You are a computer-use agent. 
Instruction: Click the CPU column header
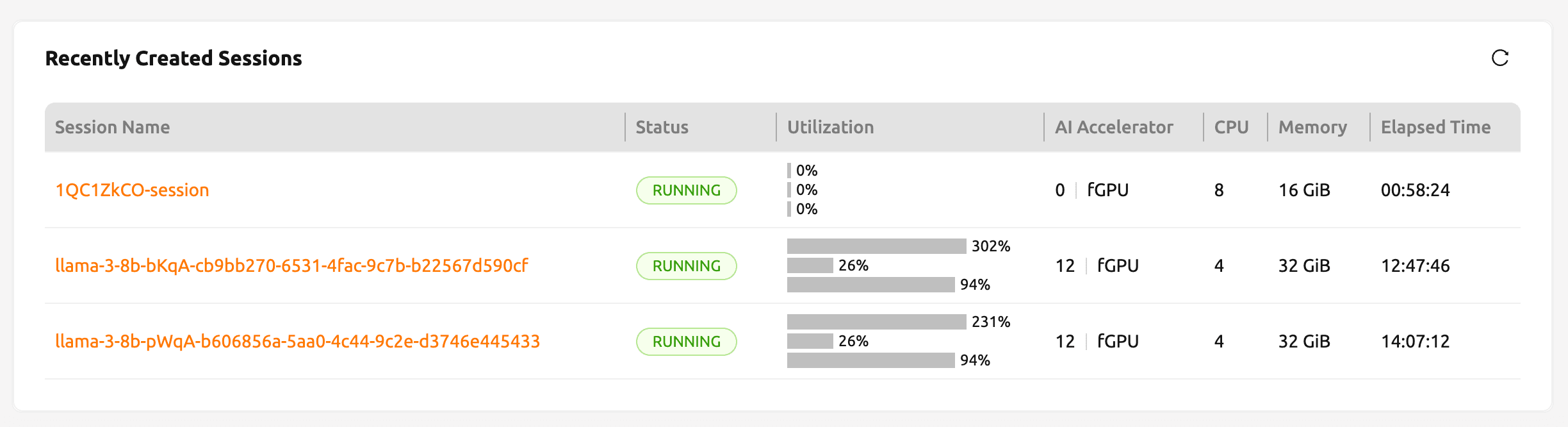click(x=1231, y=128)
